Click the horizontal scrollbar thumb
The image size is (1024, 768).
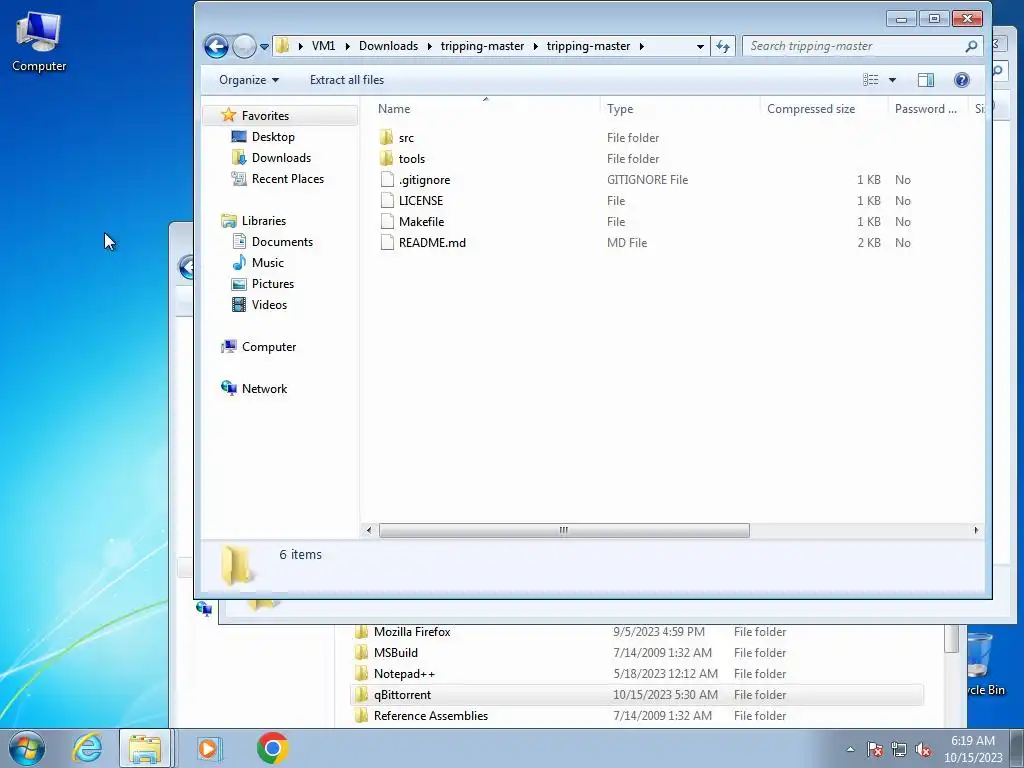pyautogui.click(x=564, y=530)
